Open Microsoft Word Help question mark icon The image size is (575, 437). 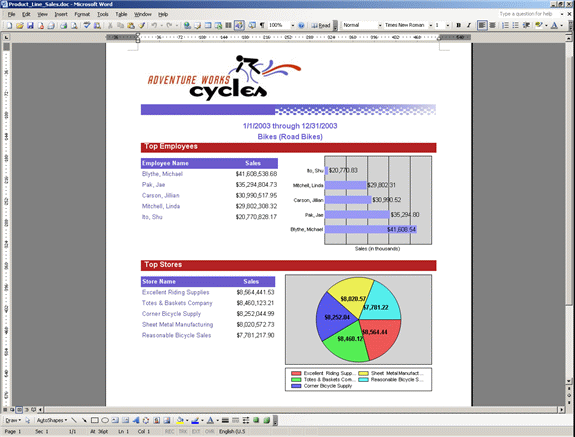[x=301, y=25]
